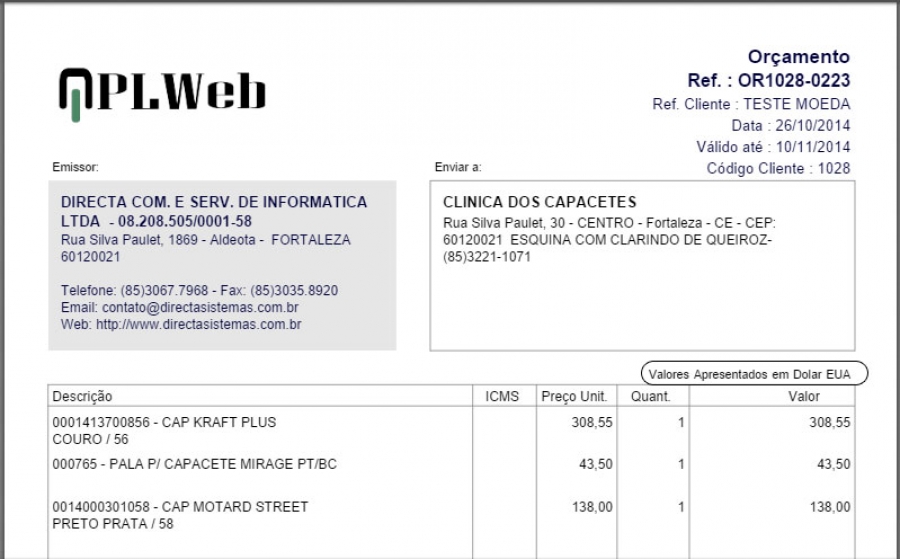Click quantity 1 in CAP KRAFT PLUS row
This screenshot has height=559, width=900.
(x=681, y=422)
